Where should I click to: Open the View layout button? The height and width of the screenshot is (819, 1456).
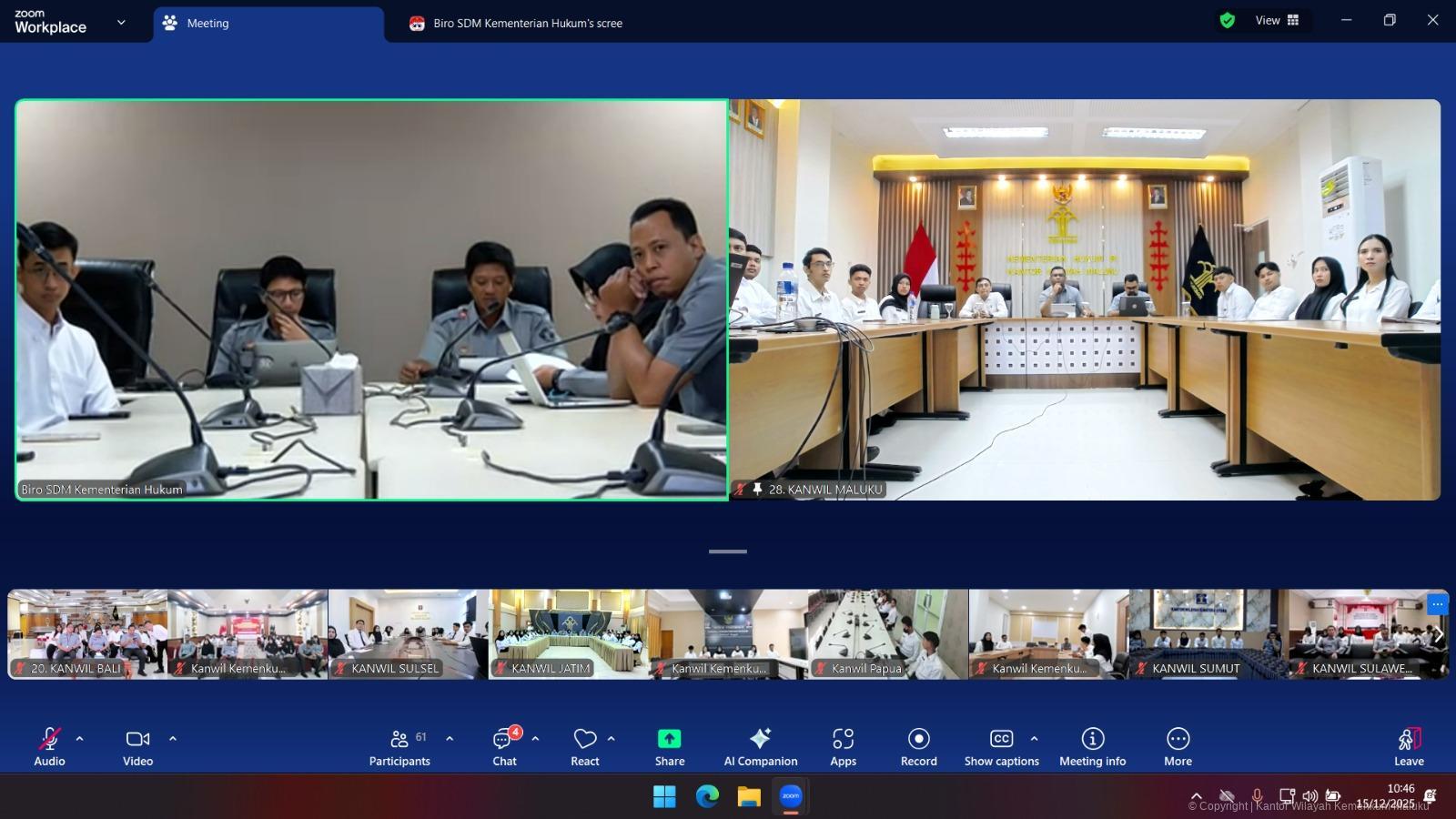[1277, 20]
